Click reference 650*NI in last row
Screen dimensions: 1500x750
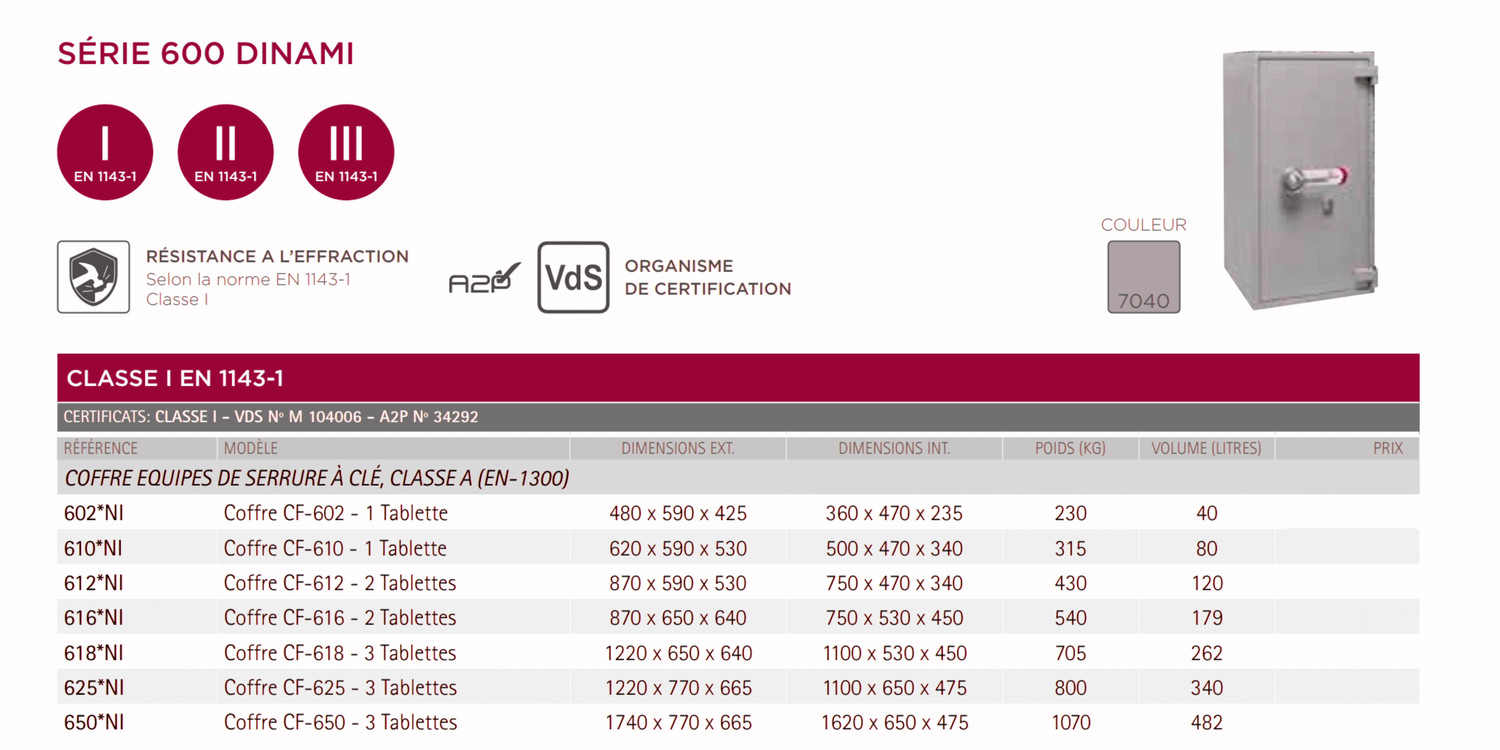[x=94, y=723]
